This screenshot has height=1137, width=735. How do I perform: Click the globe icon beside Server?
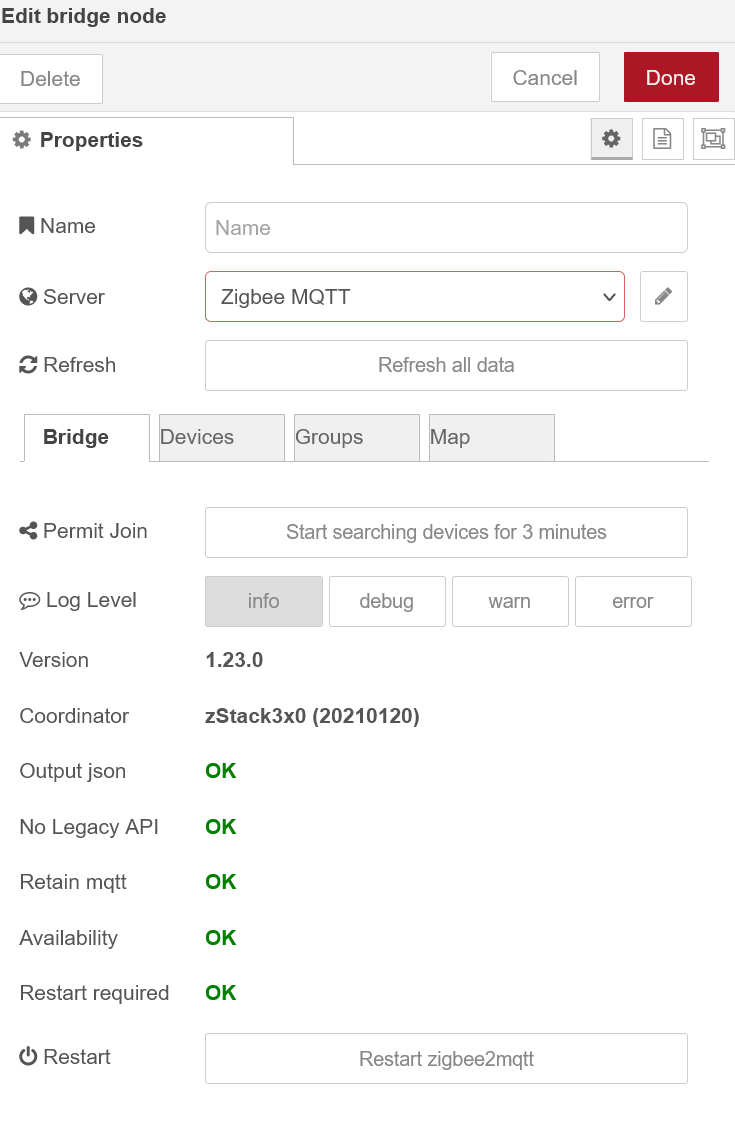[26, 296]
